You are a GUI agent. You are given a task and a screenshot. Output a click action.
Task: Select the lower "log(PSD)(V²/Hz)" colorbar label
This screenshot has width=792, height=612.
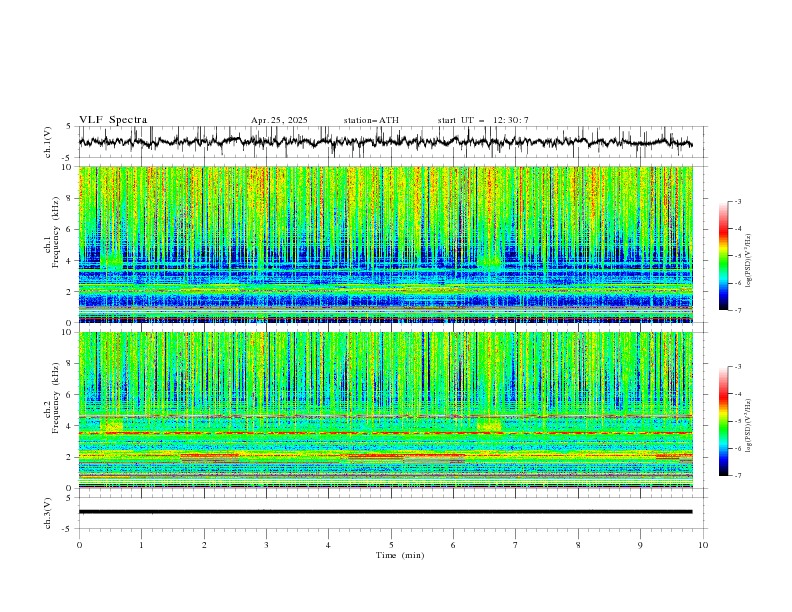coord(748,426)
